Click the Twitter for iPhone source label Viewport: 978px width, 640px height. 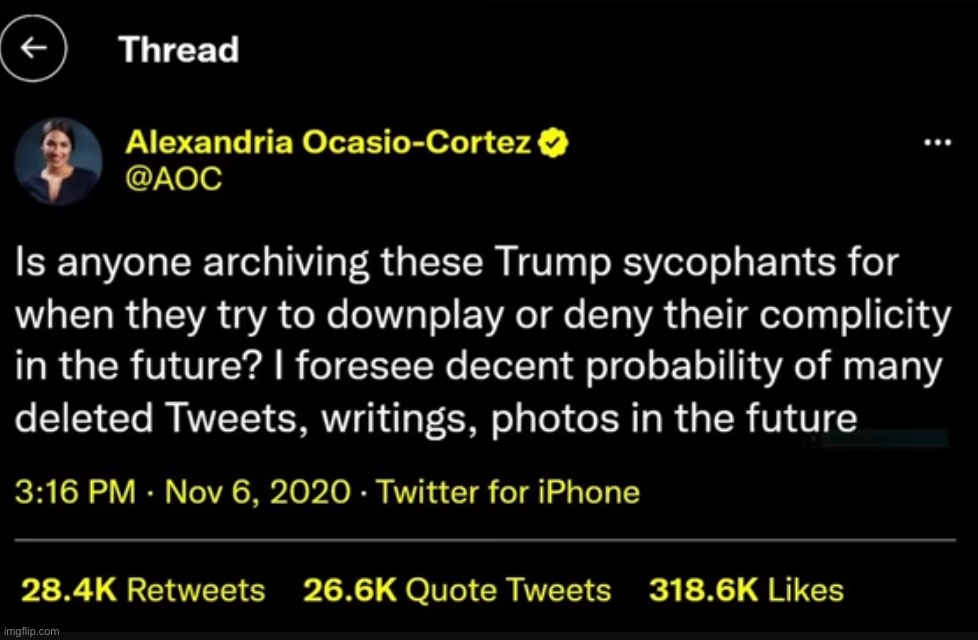click(510, 491)
